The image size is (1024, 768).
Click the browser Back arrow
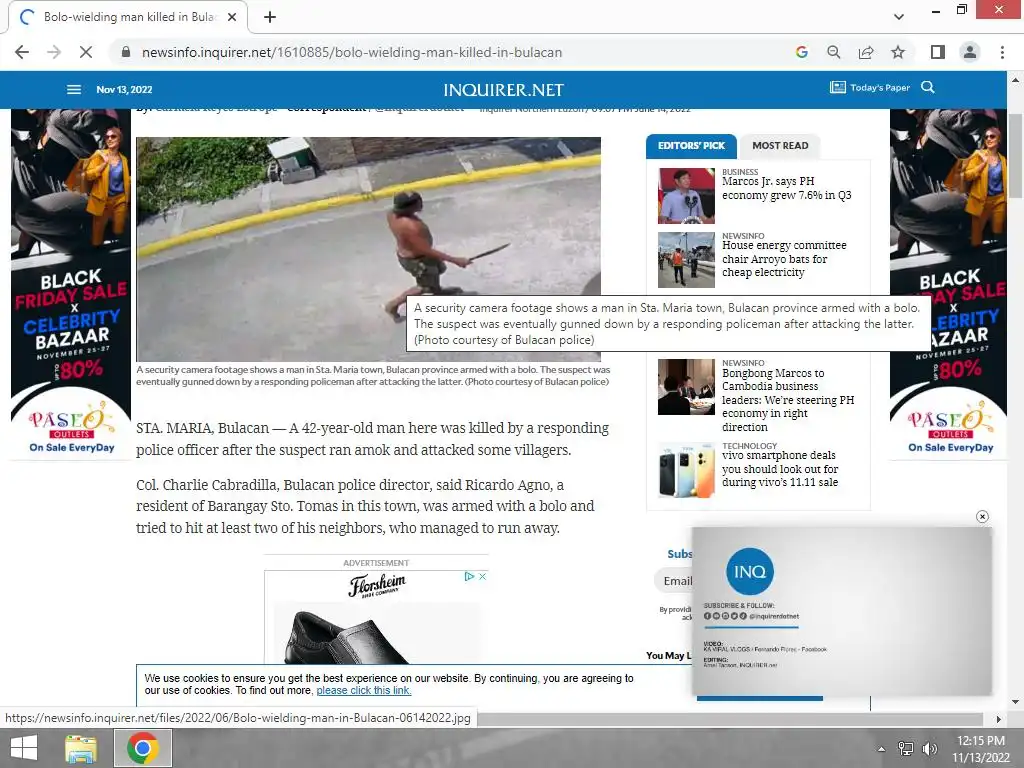click(22, 52)
